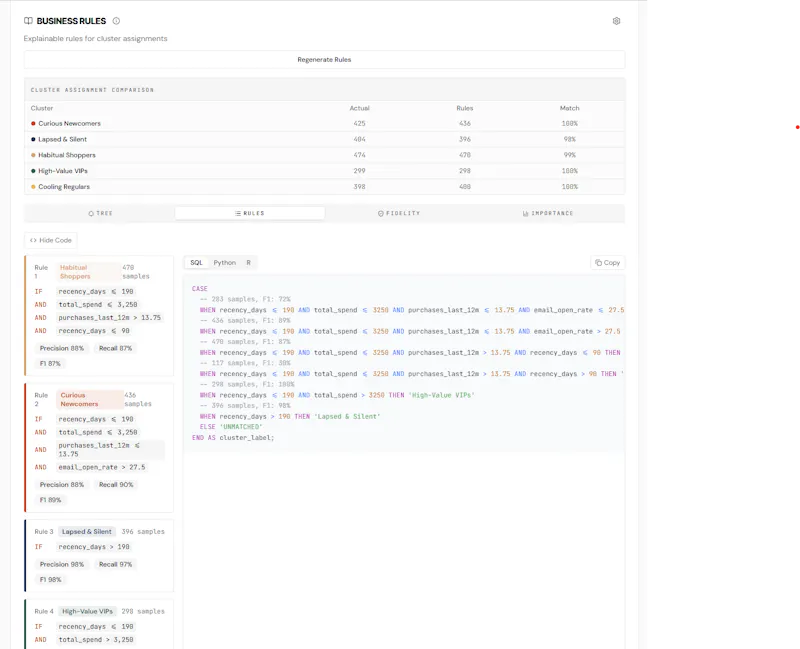
Task: Click the Curious Newcomers Actual value 425
Action: coord(359,123)
